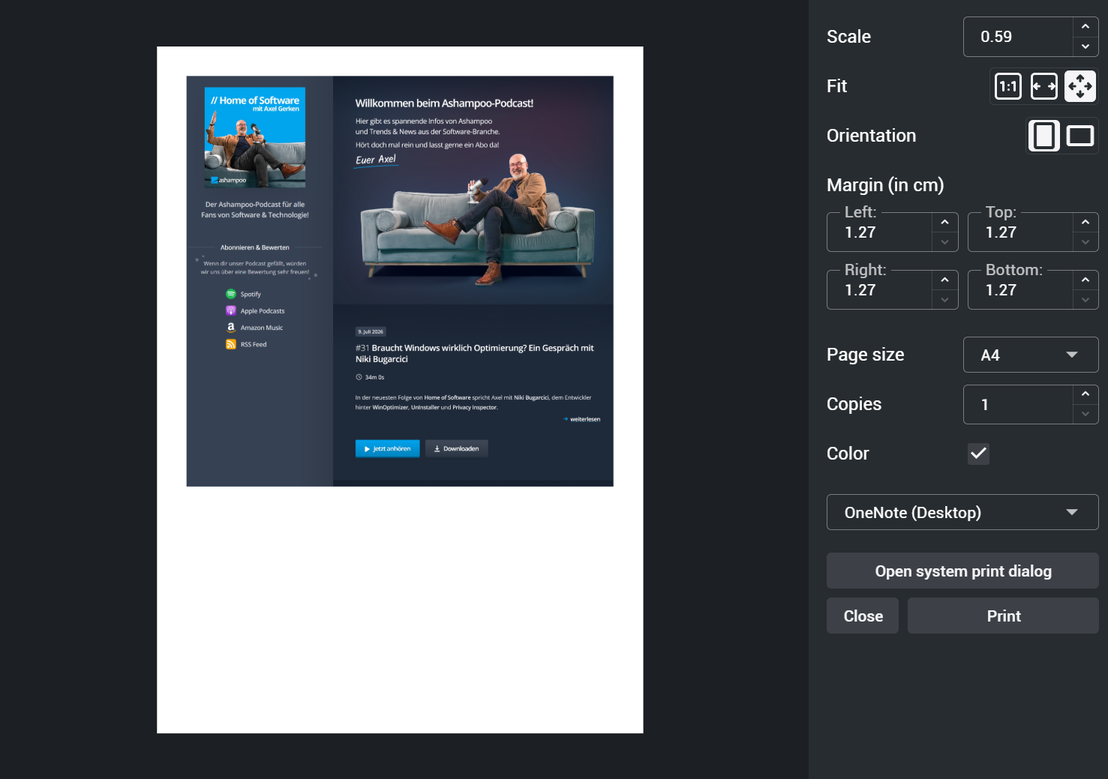The image size is (1108, 779).
Task: Click the Print button
Action: 1003,616
